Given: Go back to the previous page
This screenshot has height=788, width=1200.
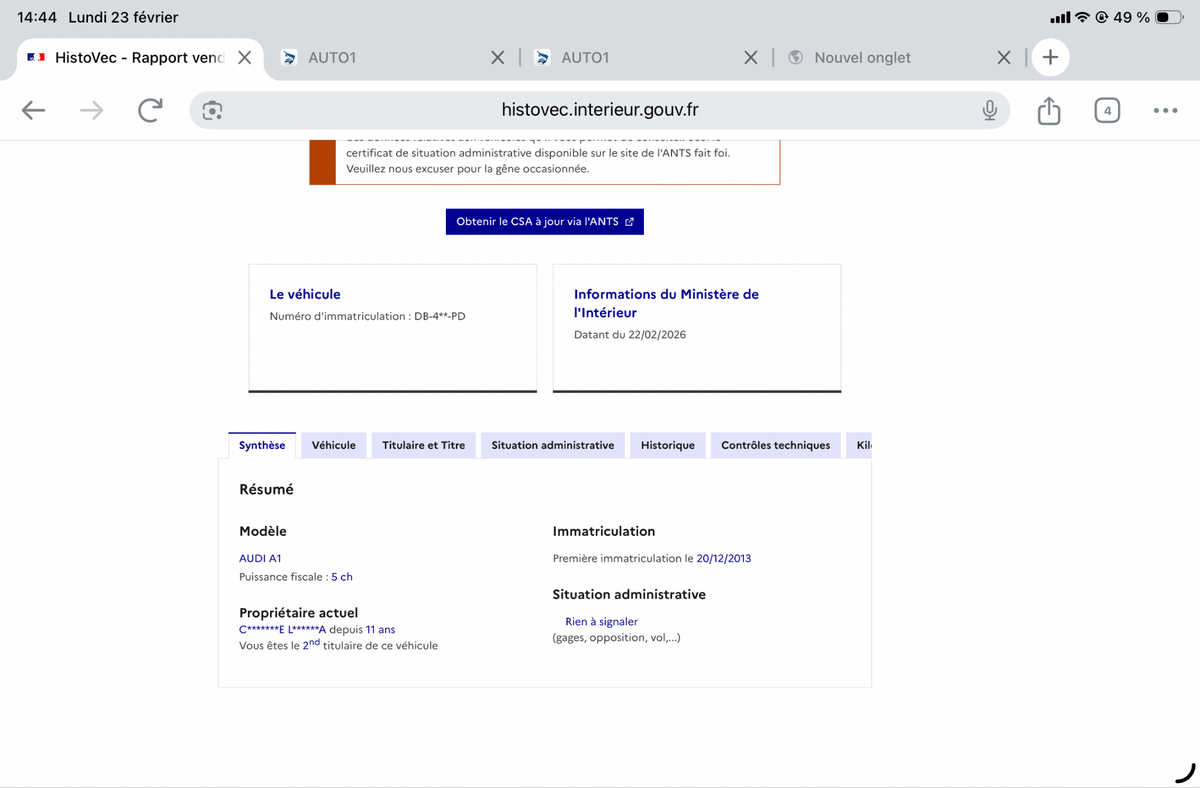Looking at the screenshot, I should (x=33, y=111).
